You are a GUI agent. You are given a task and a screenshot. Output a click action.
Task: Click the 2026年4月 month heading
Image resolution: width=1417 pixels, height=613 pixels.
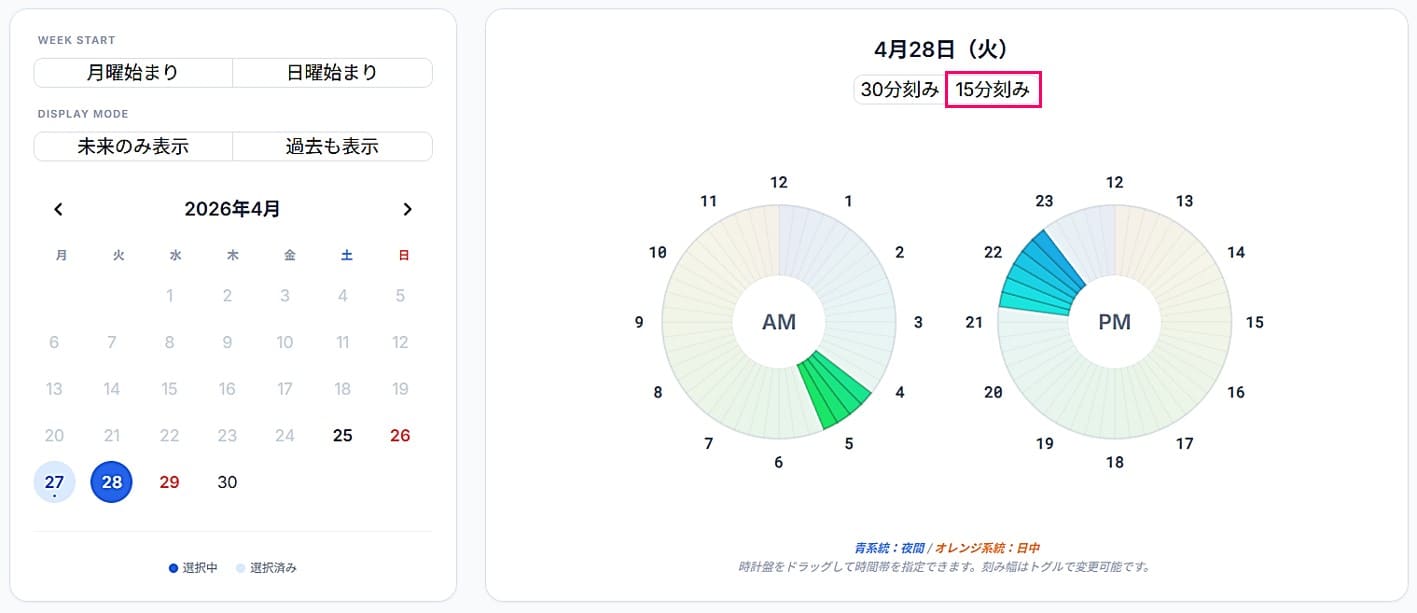point(232,209)
